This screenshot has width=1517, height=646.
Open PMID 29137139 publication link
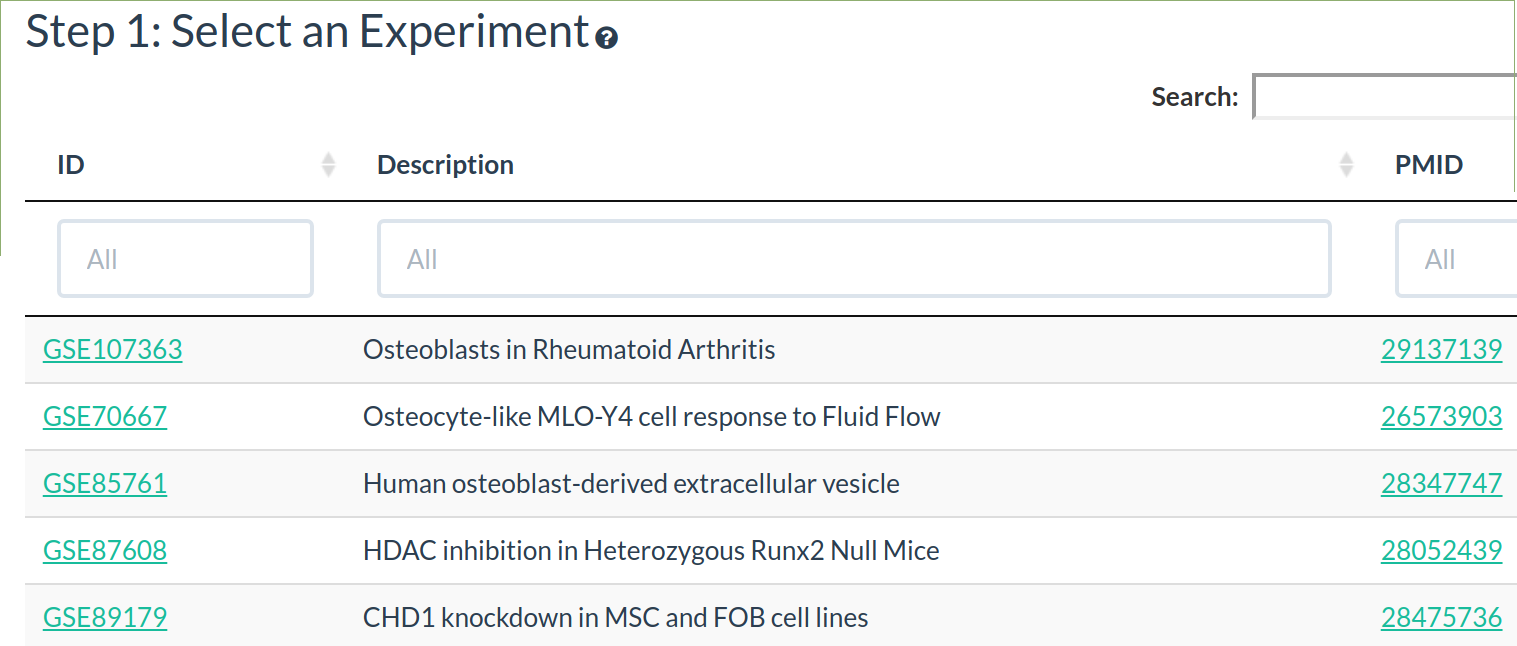click(1441, 350)
